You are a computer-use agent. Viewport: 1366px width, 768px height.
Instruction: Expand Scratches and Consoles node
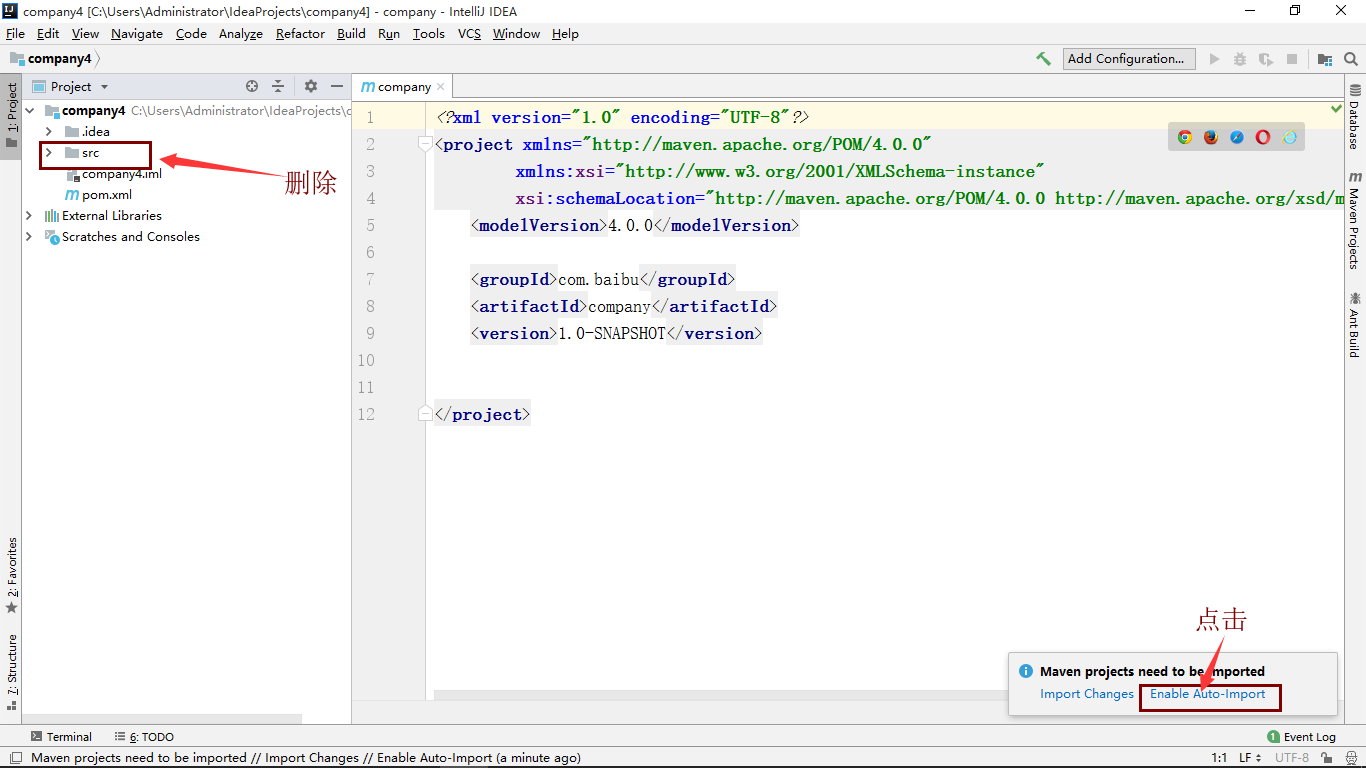[29, 237]
